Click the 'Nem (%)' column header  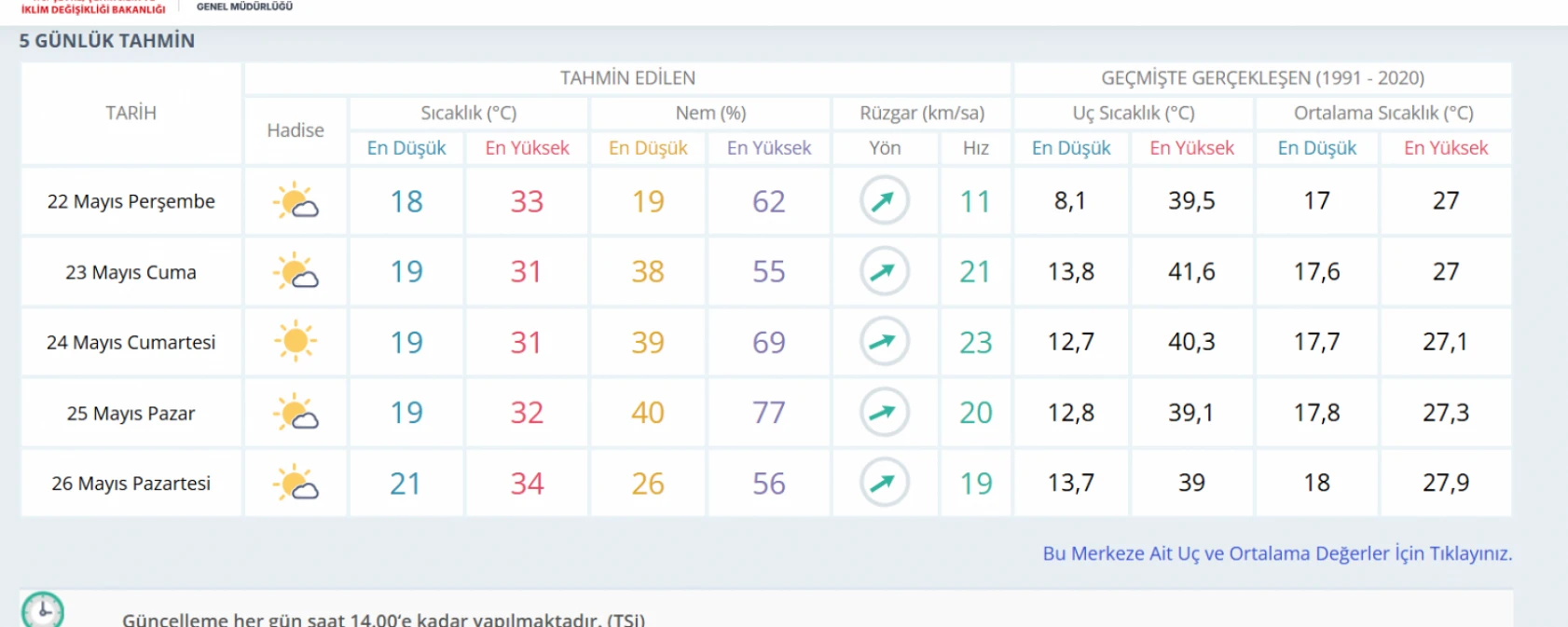[x=710, y=113]
